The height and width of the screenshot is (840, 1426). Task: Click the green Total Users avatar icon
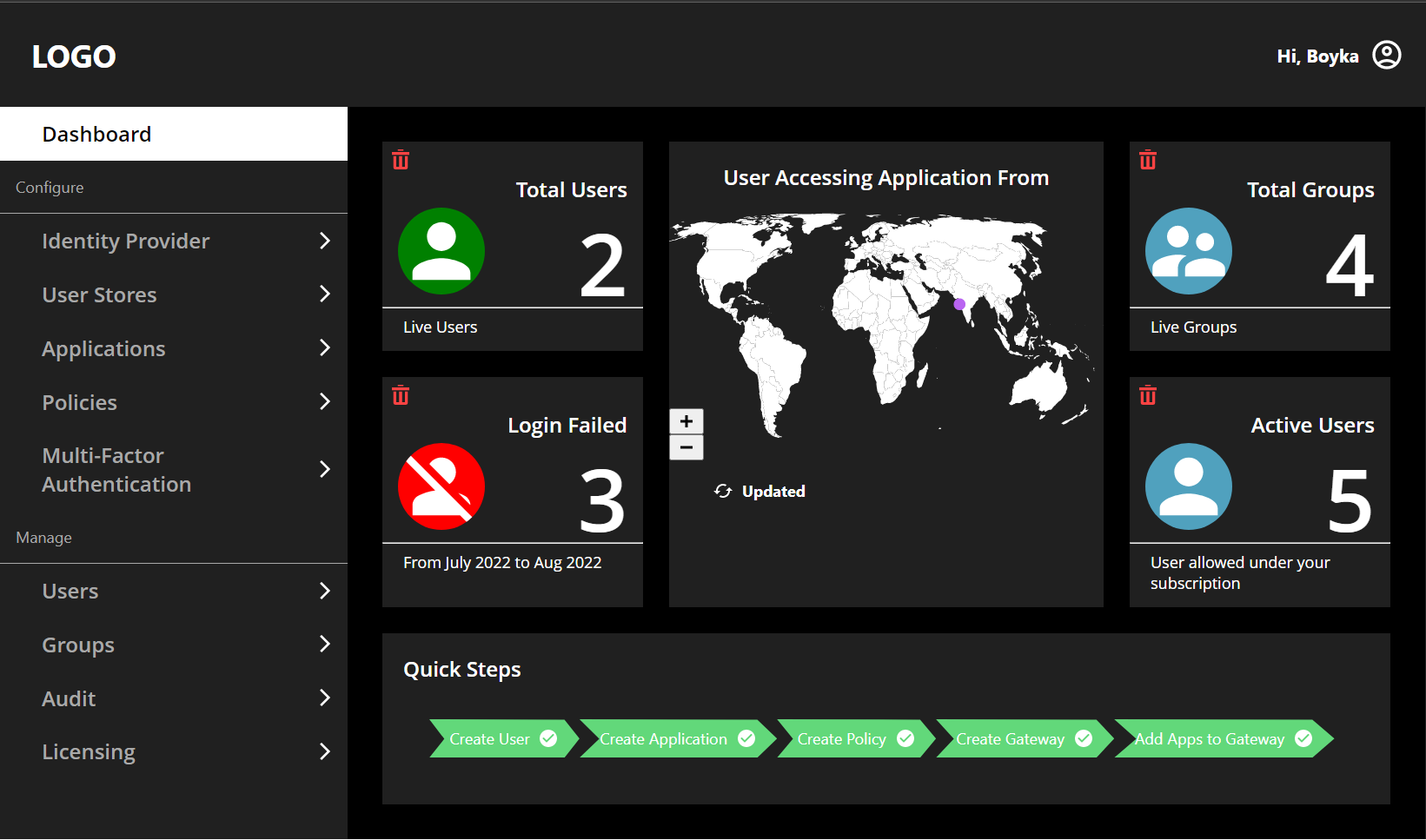coord(441,251)
